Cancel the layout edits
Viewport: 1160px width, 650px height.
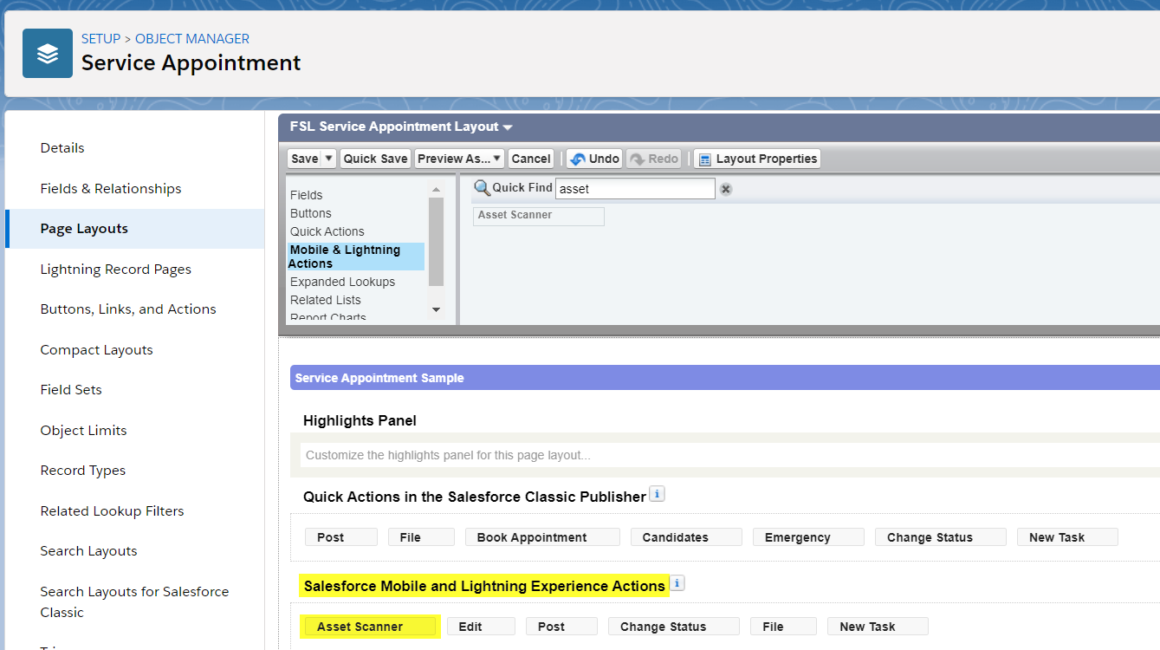pos(531,158)
